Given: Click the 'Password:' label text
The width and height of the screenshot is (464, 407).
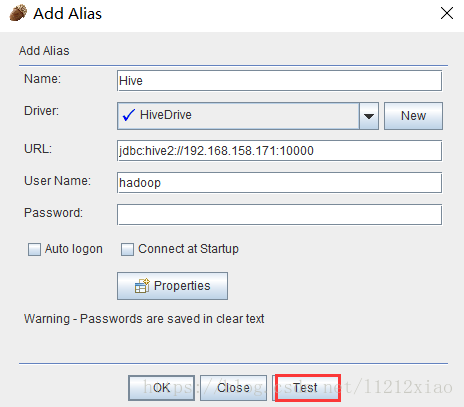Looking at the screenshot, I should coord(53,213).
